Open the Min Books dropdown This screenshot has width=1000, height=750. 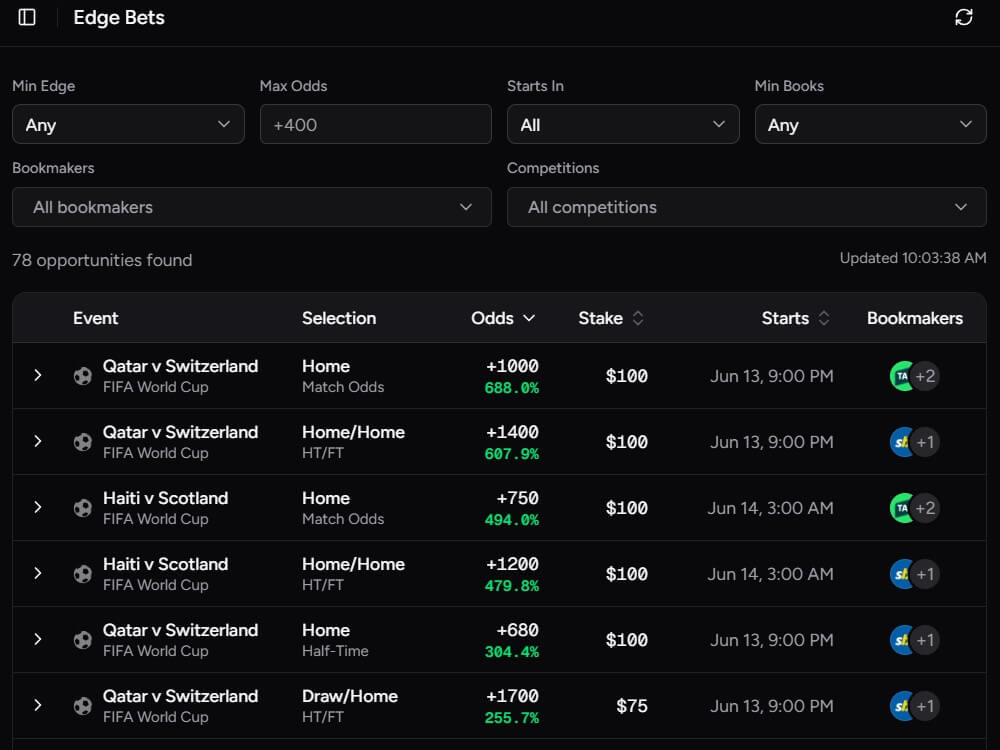(x=870, y=124)
